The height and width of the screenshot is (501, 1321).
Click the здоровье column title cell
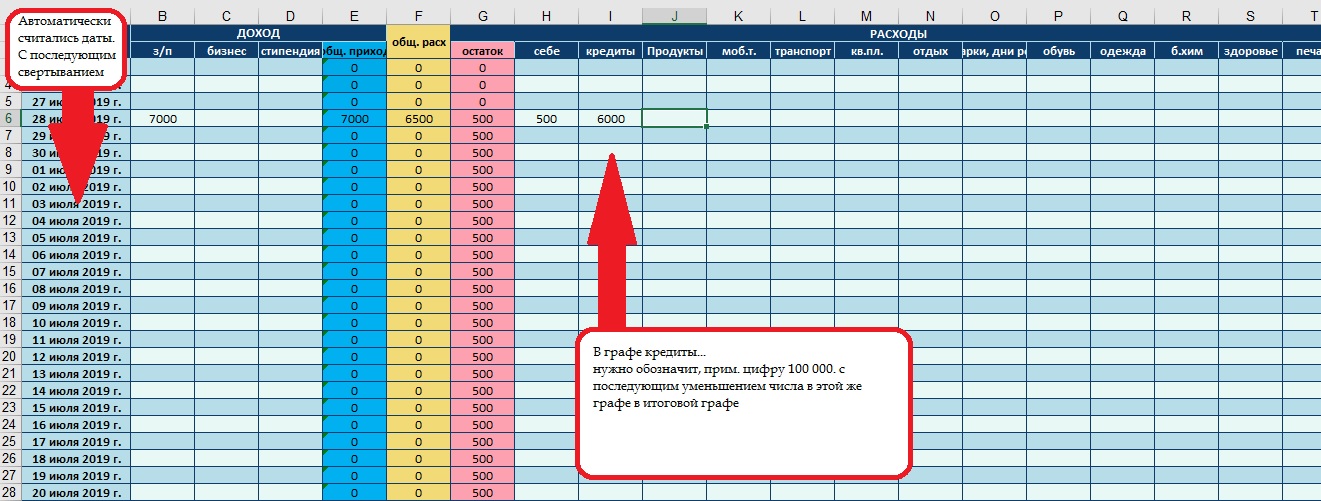pos(1250,51)
